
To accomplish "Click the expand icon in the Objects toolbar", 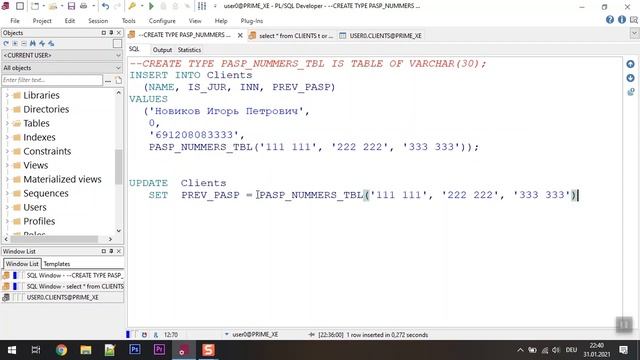I will coord(15,43).
